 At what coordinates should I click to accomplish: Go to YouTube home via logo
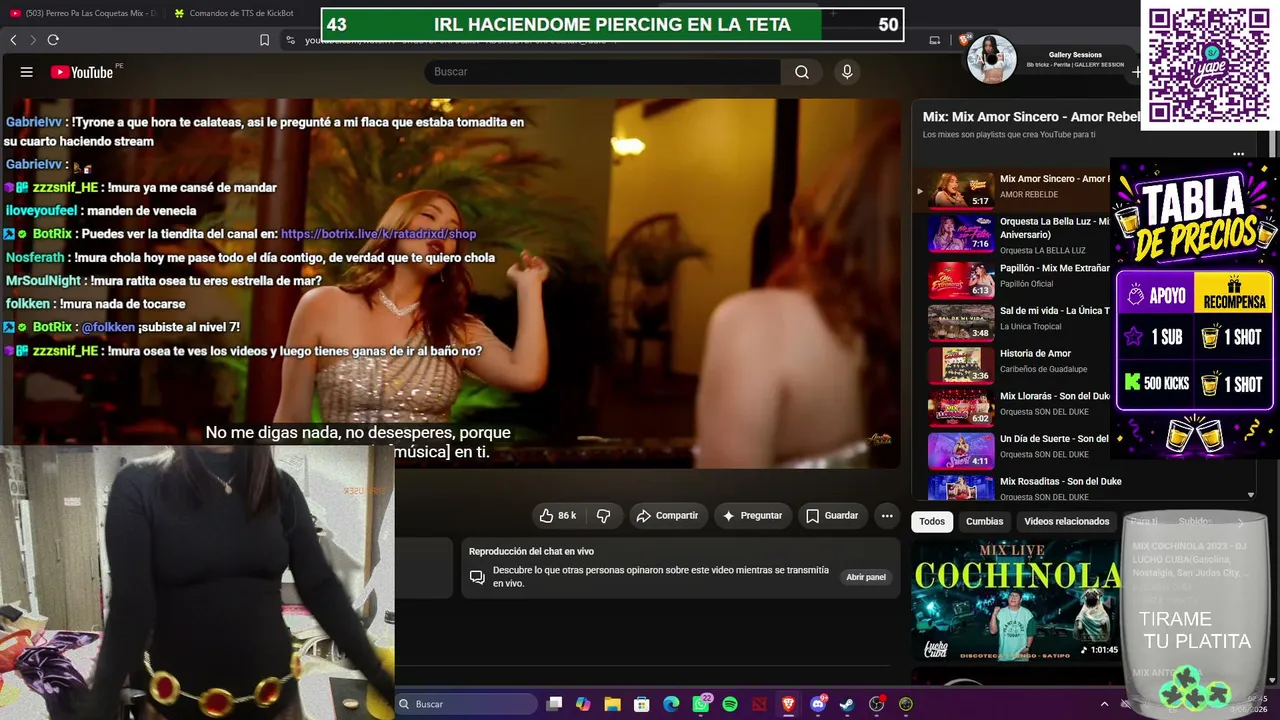coord(82,72)
